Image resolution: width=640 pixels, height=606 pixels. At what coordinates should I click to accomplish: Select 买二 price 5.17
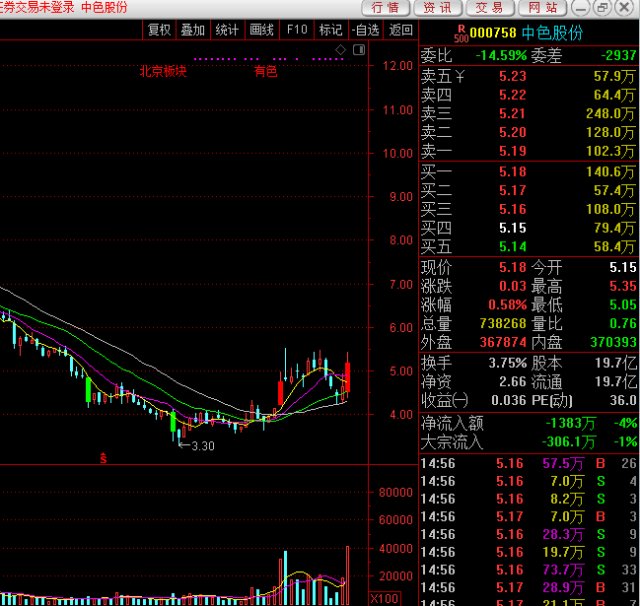513,190
